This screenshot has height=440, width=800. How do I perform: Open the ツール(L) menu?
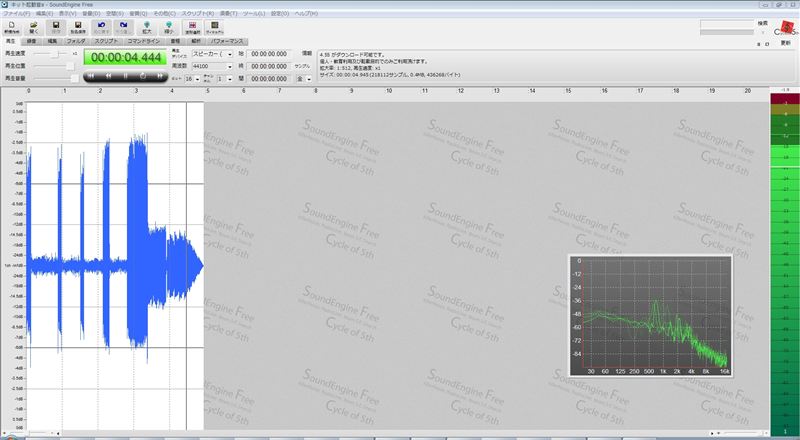pyautogui.click(x=254, y=14)
